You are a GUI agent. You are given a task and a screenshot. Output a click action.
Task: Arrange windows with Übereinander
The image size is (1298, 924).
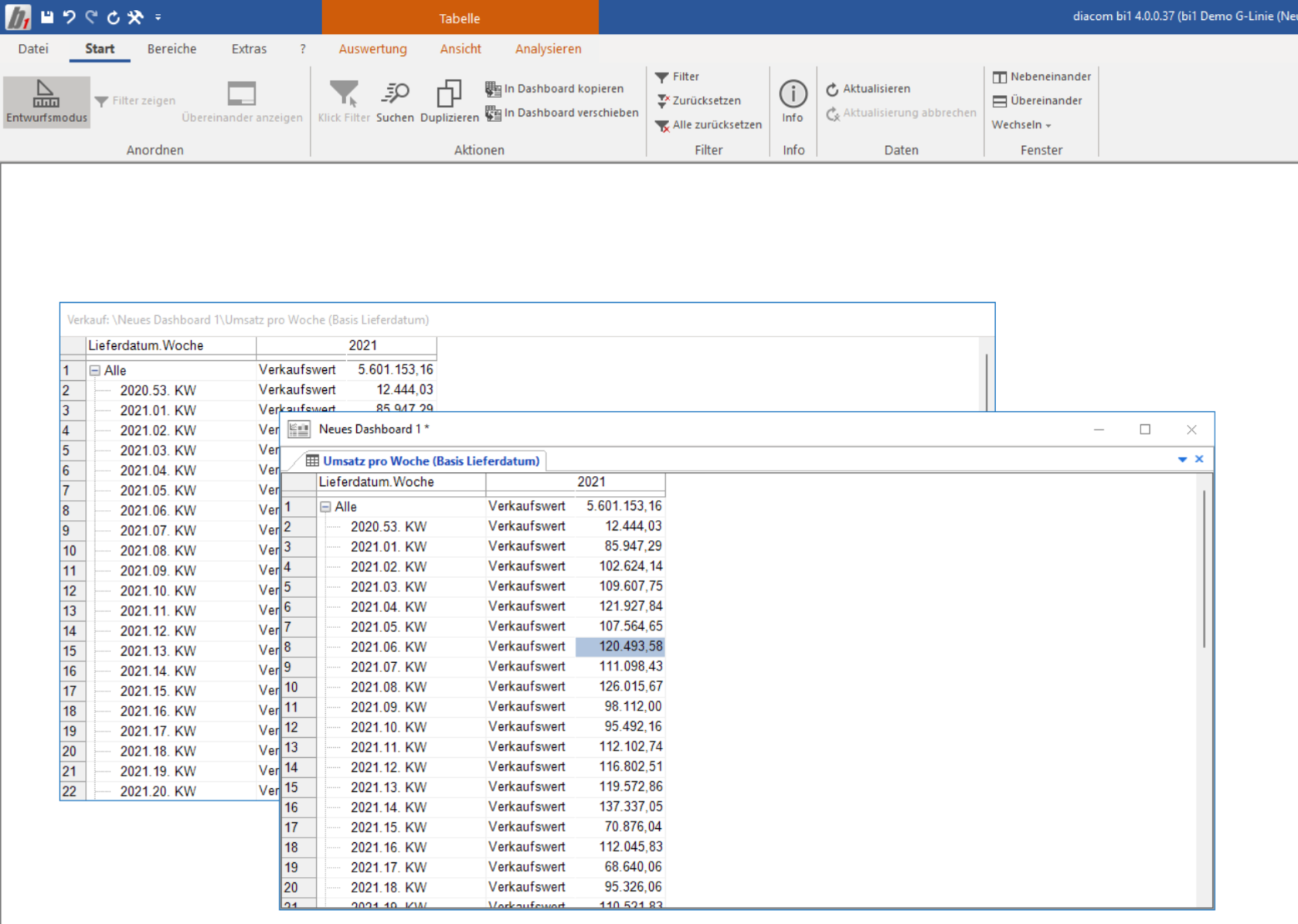(1038, 100)
